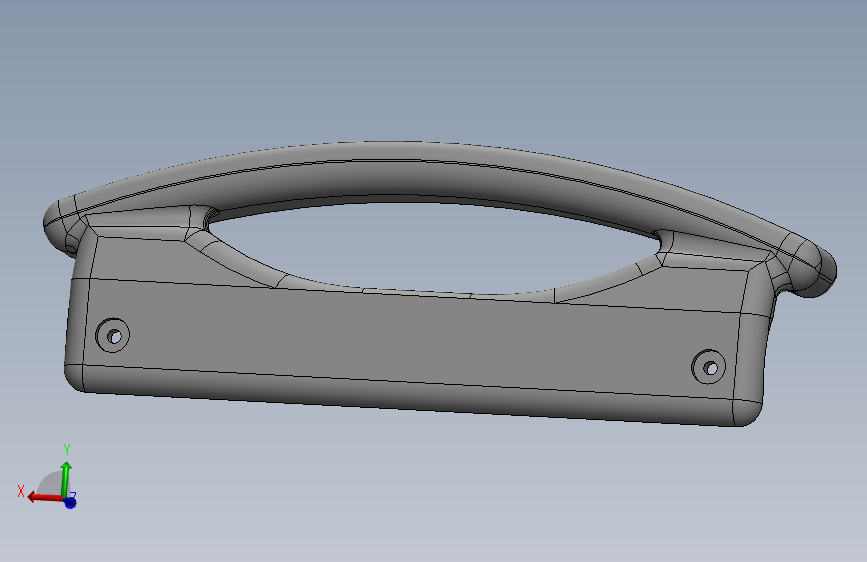The width and height of the screenshot is (867, 562).
Task: Click the red X axis arrow of triad
Action: point(45,497)
